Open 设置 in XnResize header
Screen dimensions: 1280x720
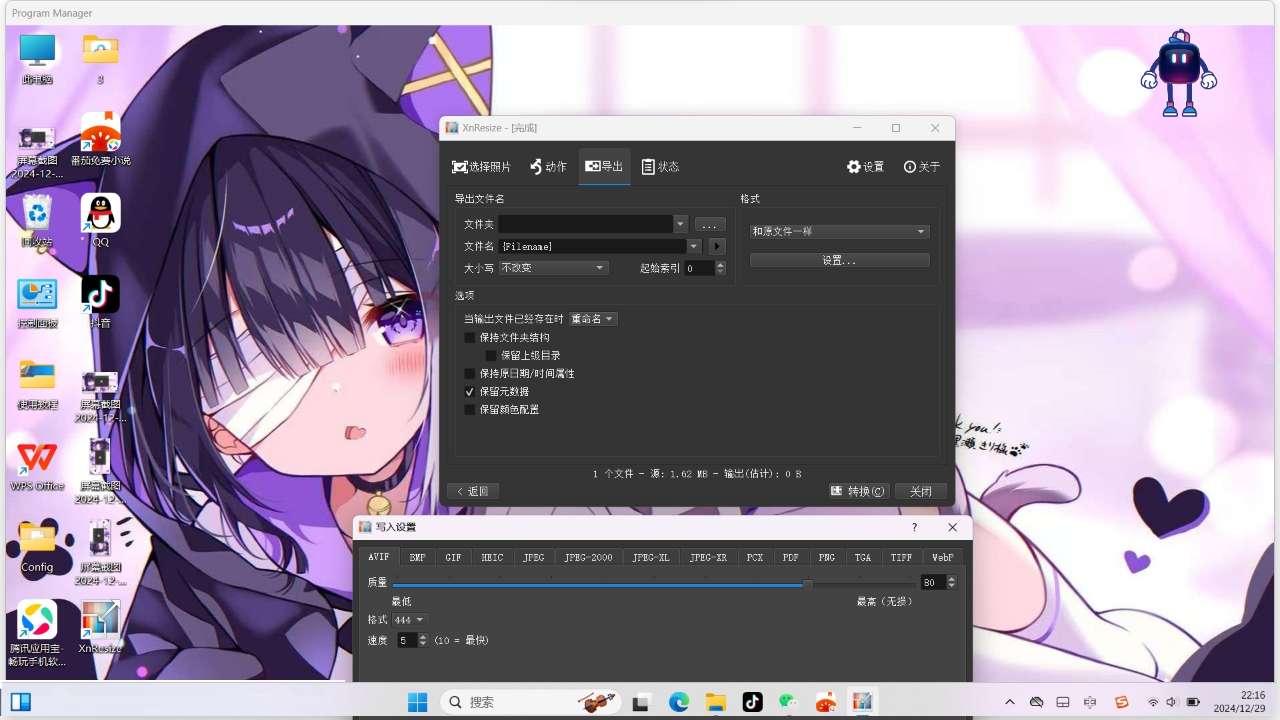coord(865,167)
